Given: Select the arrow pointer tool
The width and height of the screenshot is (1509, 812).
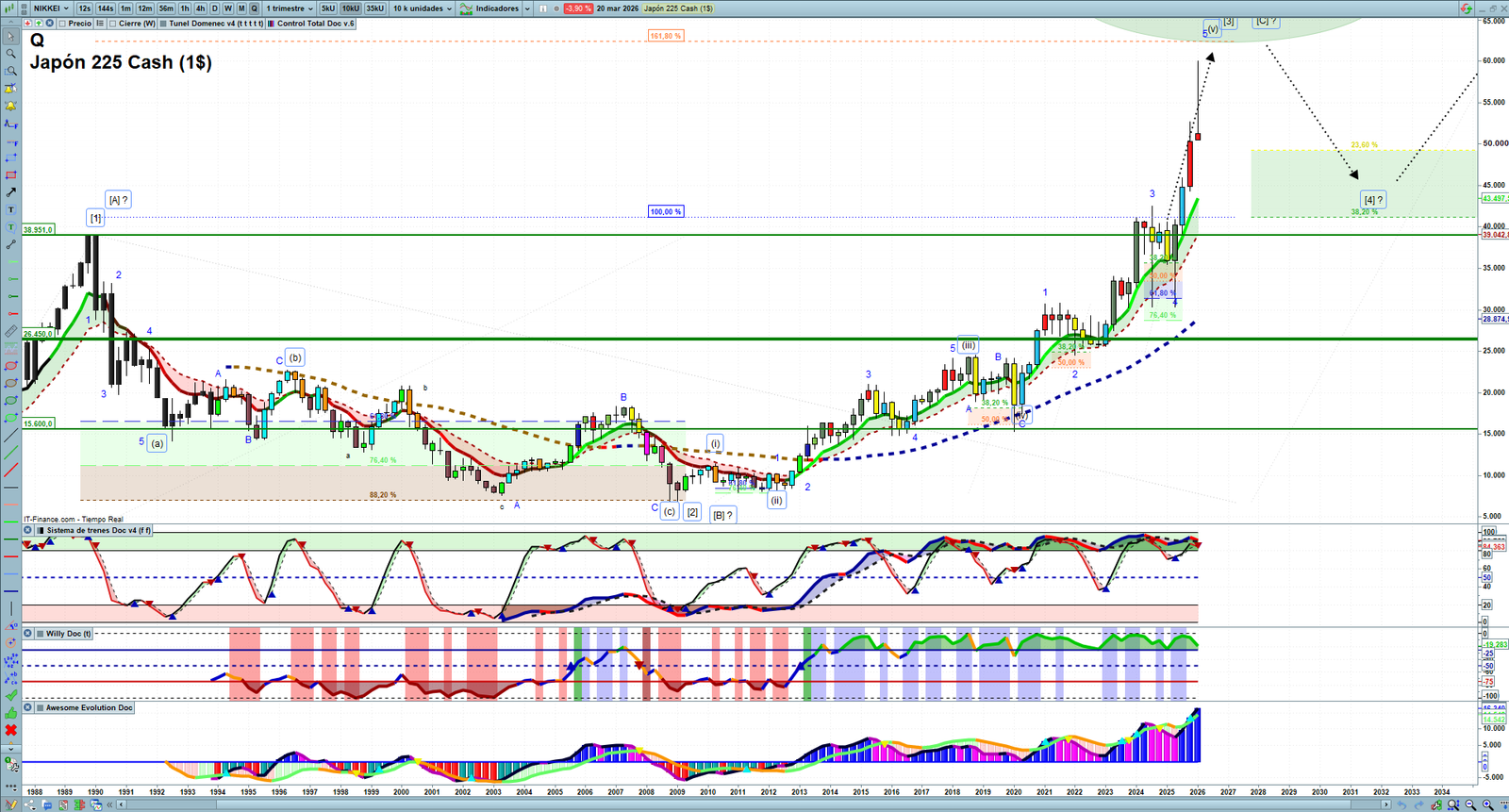Looking at the screenshot, I should (10, 37).
